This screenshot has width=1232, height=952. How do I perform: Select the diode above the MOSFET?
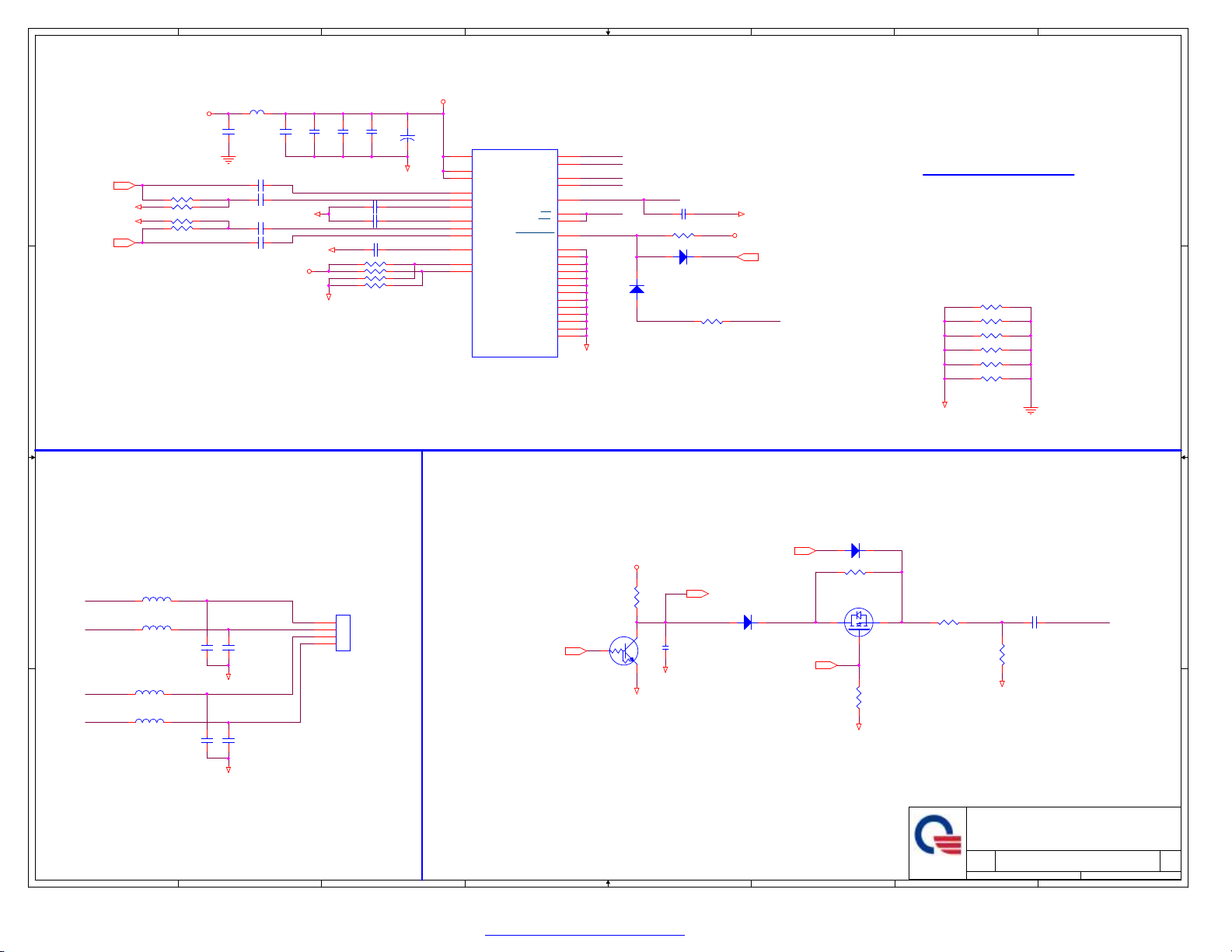coord(855,550)
